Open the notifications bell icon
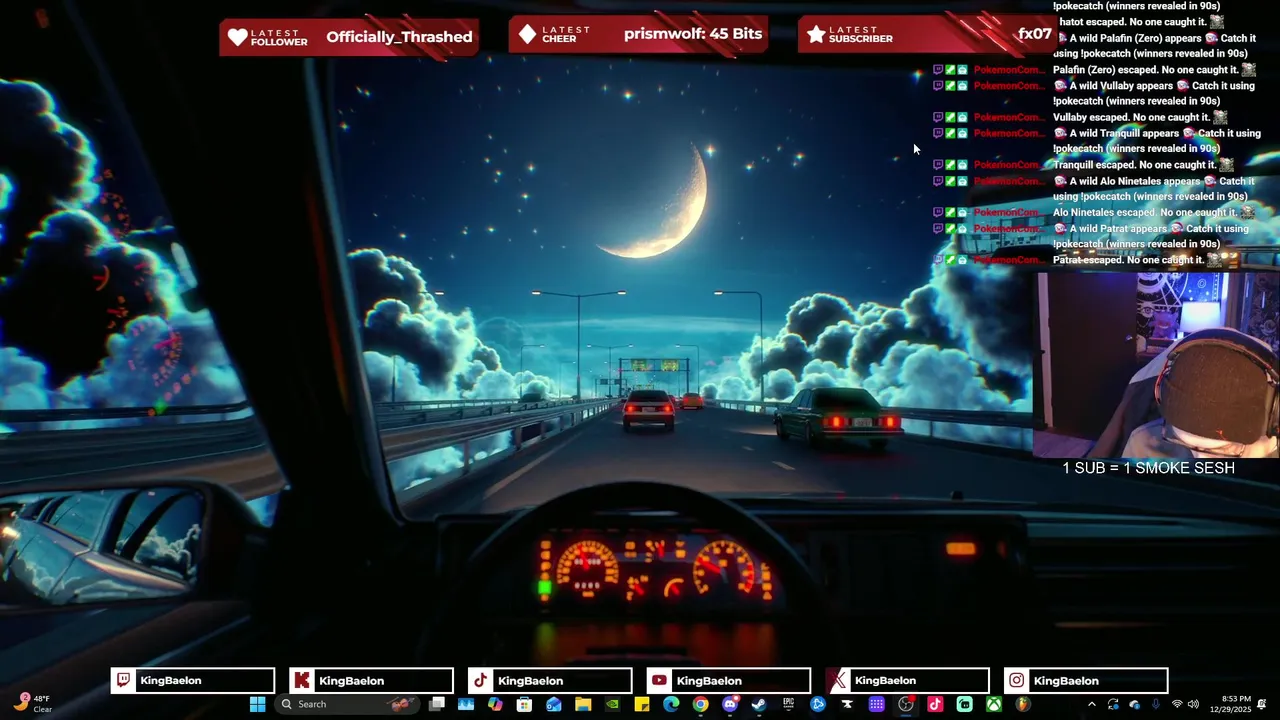Image resolution: width=1280 pixels, height=720 pixels. click(x=1262, y=704)
